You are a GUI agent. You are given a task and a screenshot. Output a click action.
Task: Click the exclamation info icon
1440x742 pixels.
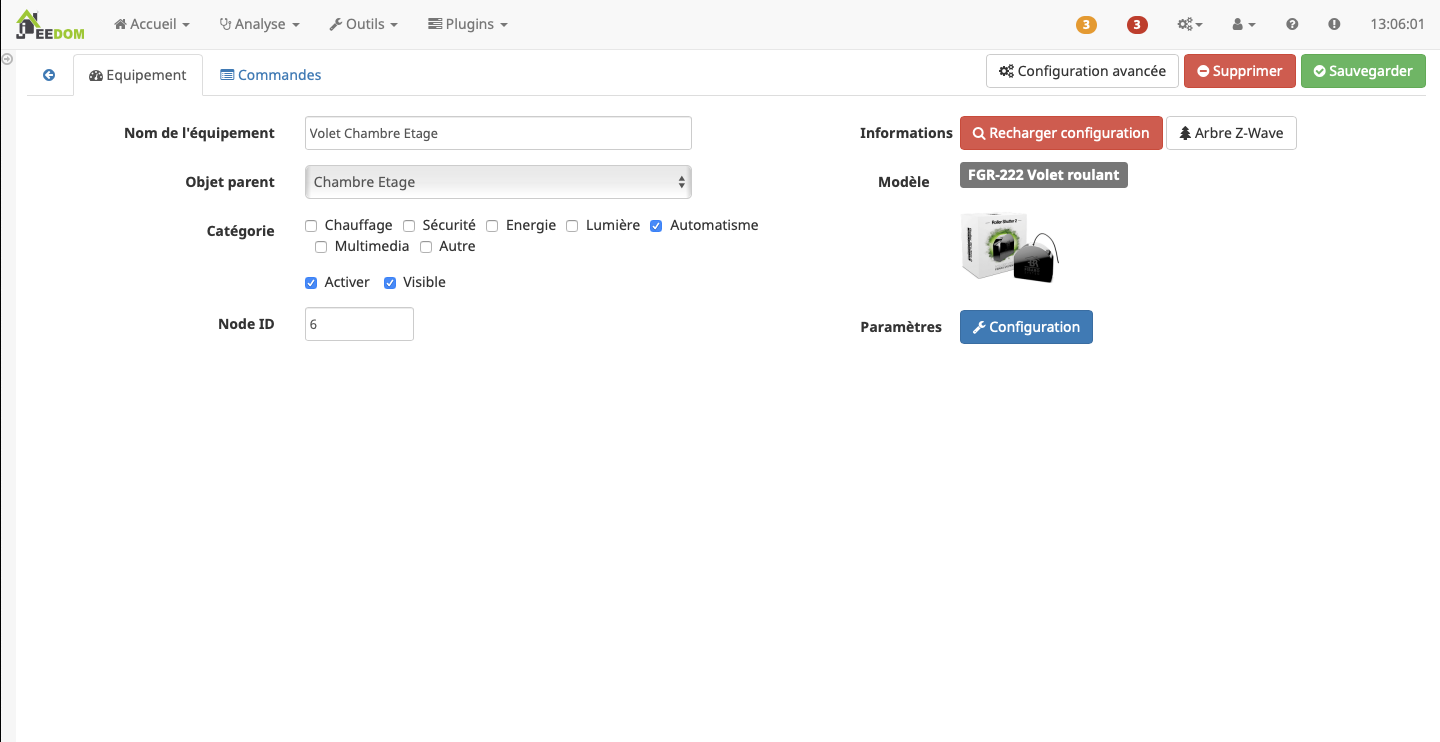[x=1334, y=25]
